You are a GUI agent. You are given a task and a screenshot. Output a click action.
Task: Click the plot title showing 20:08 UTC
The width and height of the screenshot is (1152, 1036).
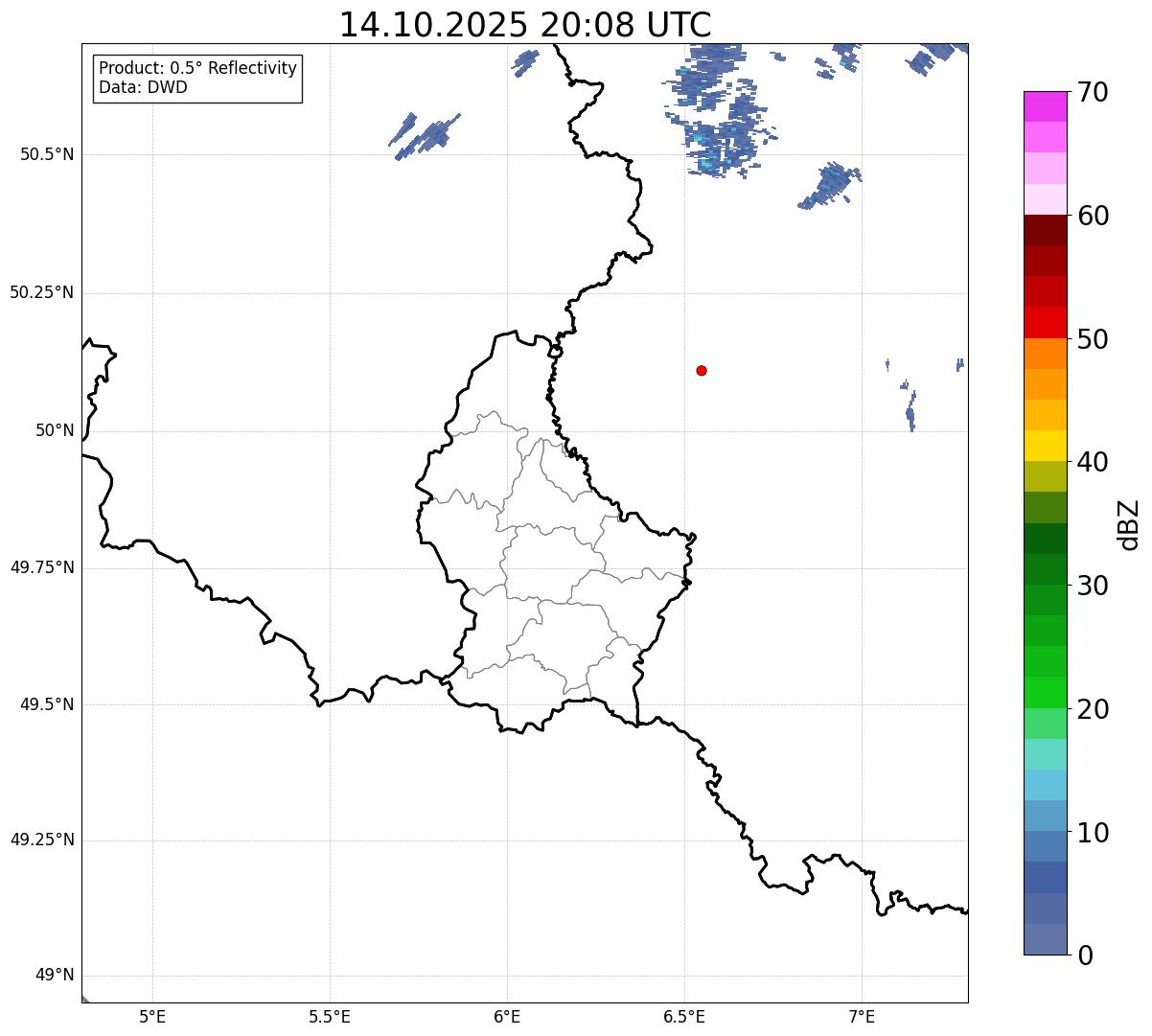point(525,25)
